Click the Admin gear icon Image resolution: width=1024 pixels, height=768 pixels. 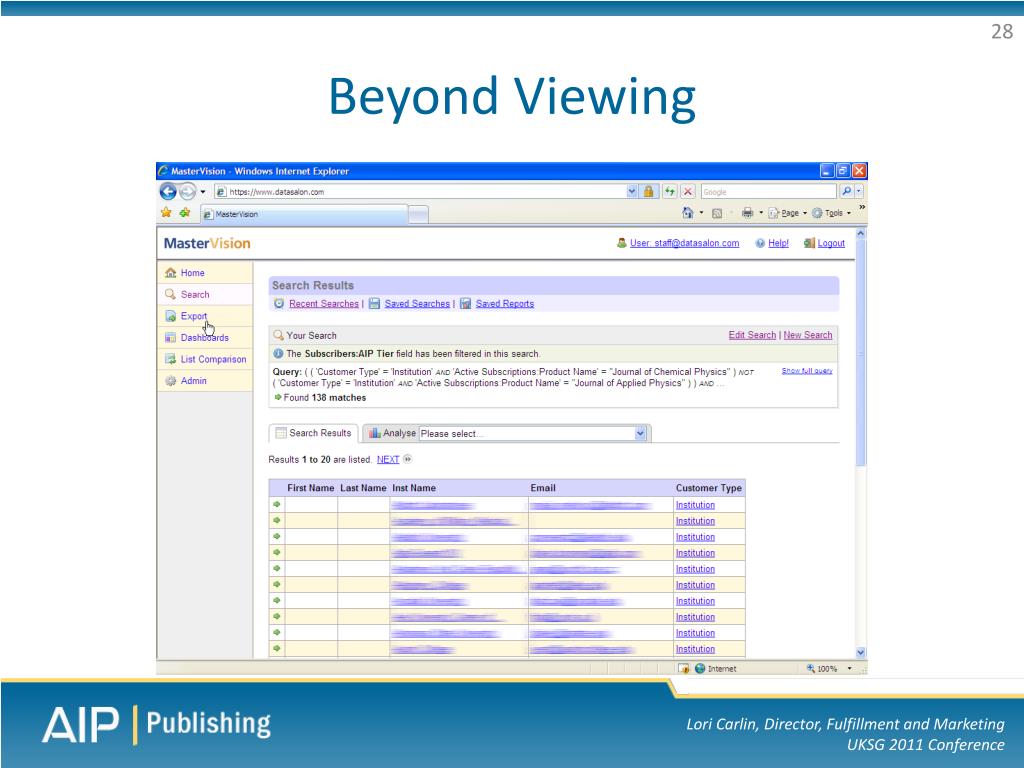point(170,381)
